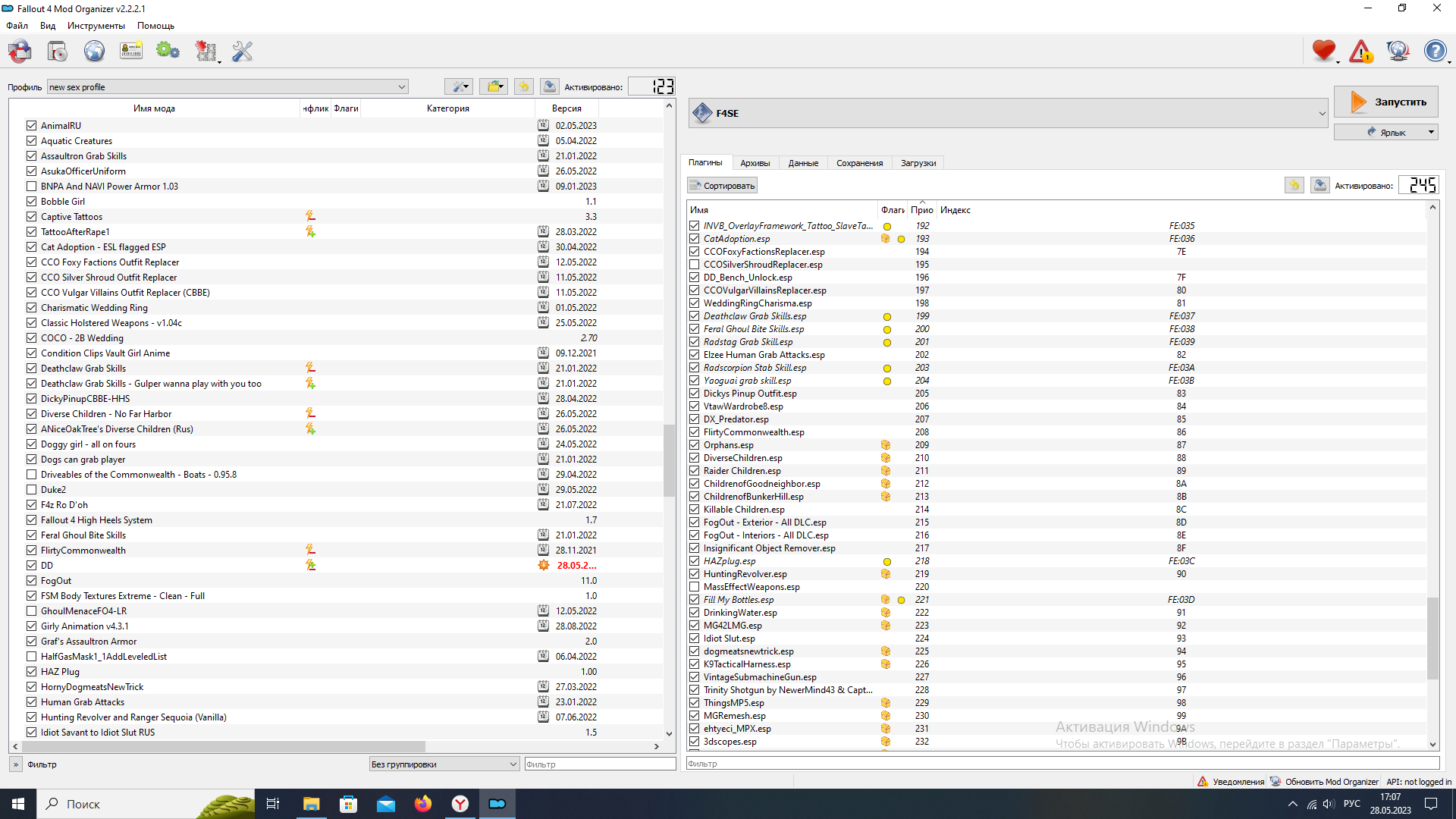Open settings wrench and screwdriver icon
Screen dimensions: 1456x819
(242, 52)
